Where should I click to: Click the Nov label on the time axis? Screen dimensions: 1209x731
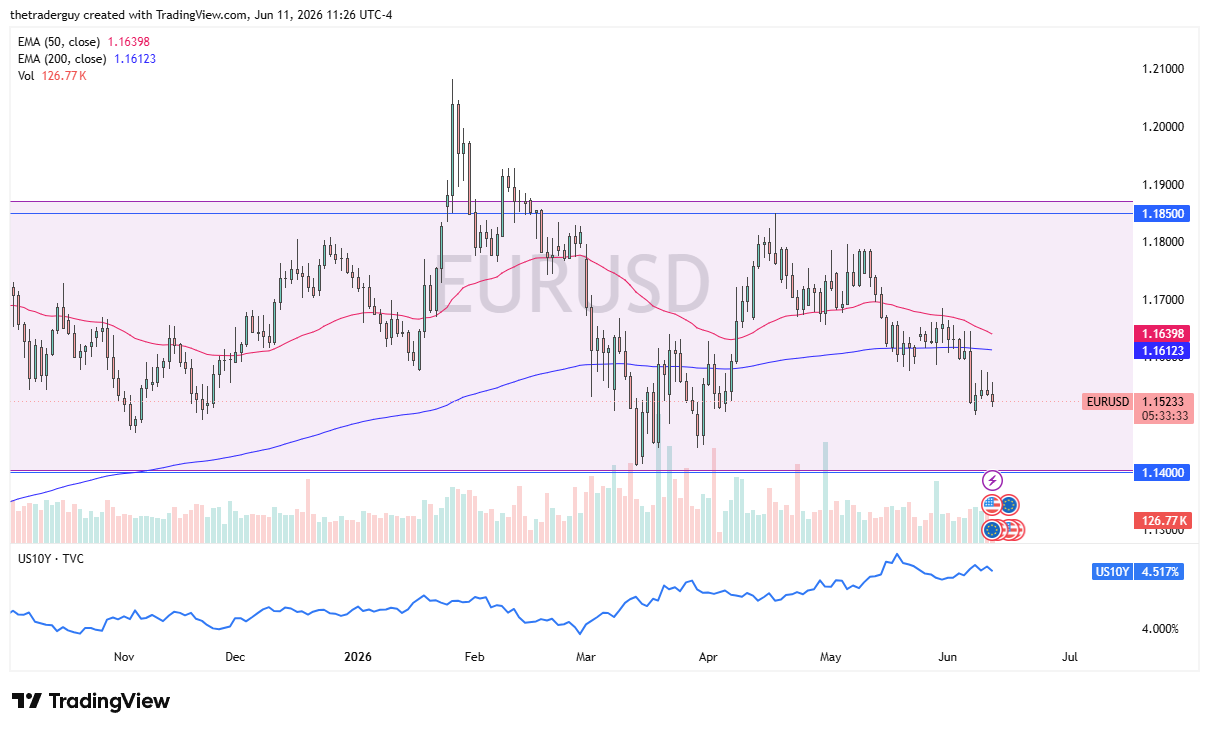pos(124,657)
